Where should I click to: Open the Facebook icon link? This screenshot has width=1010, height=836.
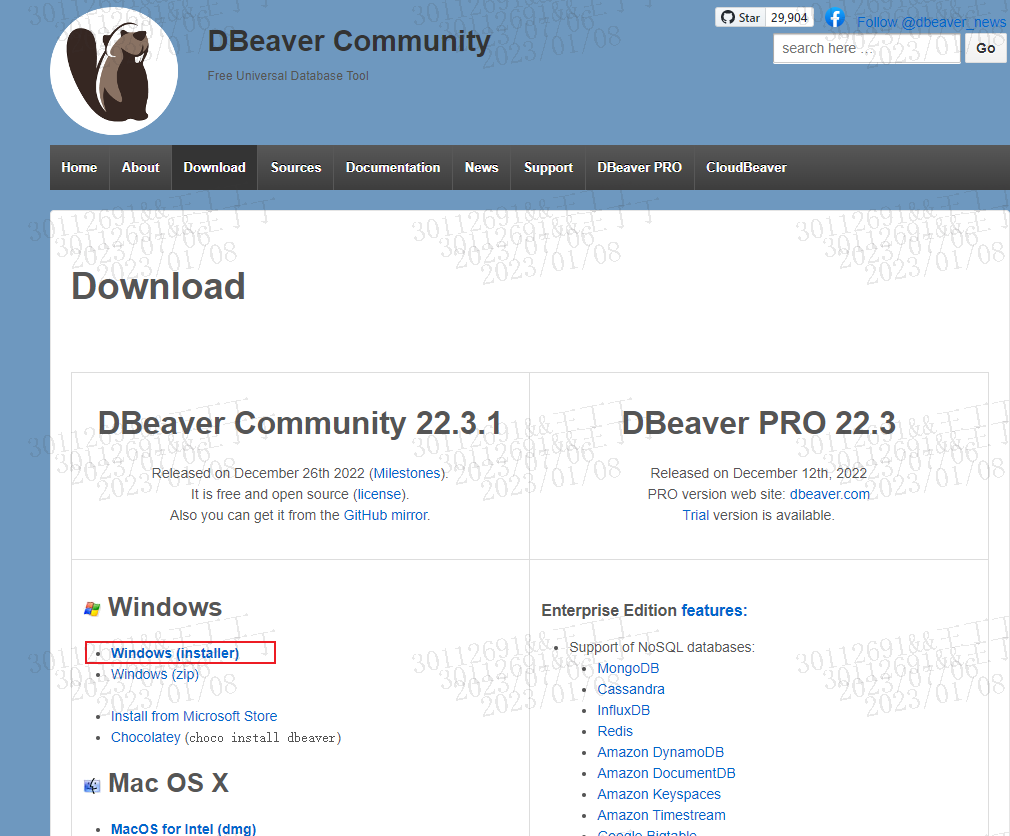(835, 17)
